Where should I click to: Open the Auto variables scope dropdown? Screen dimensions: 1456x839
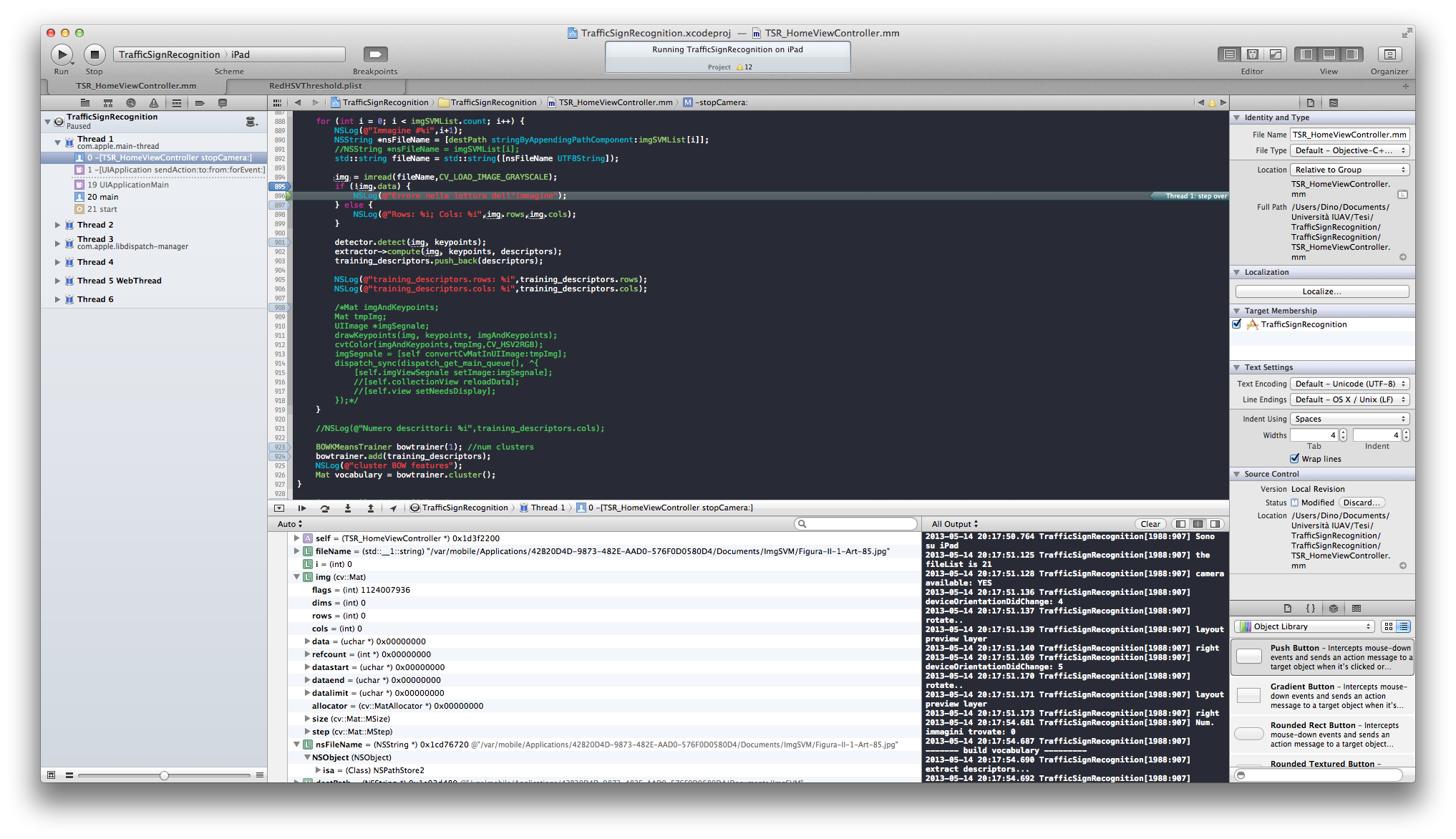(290, 524)
